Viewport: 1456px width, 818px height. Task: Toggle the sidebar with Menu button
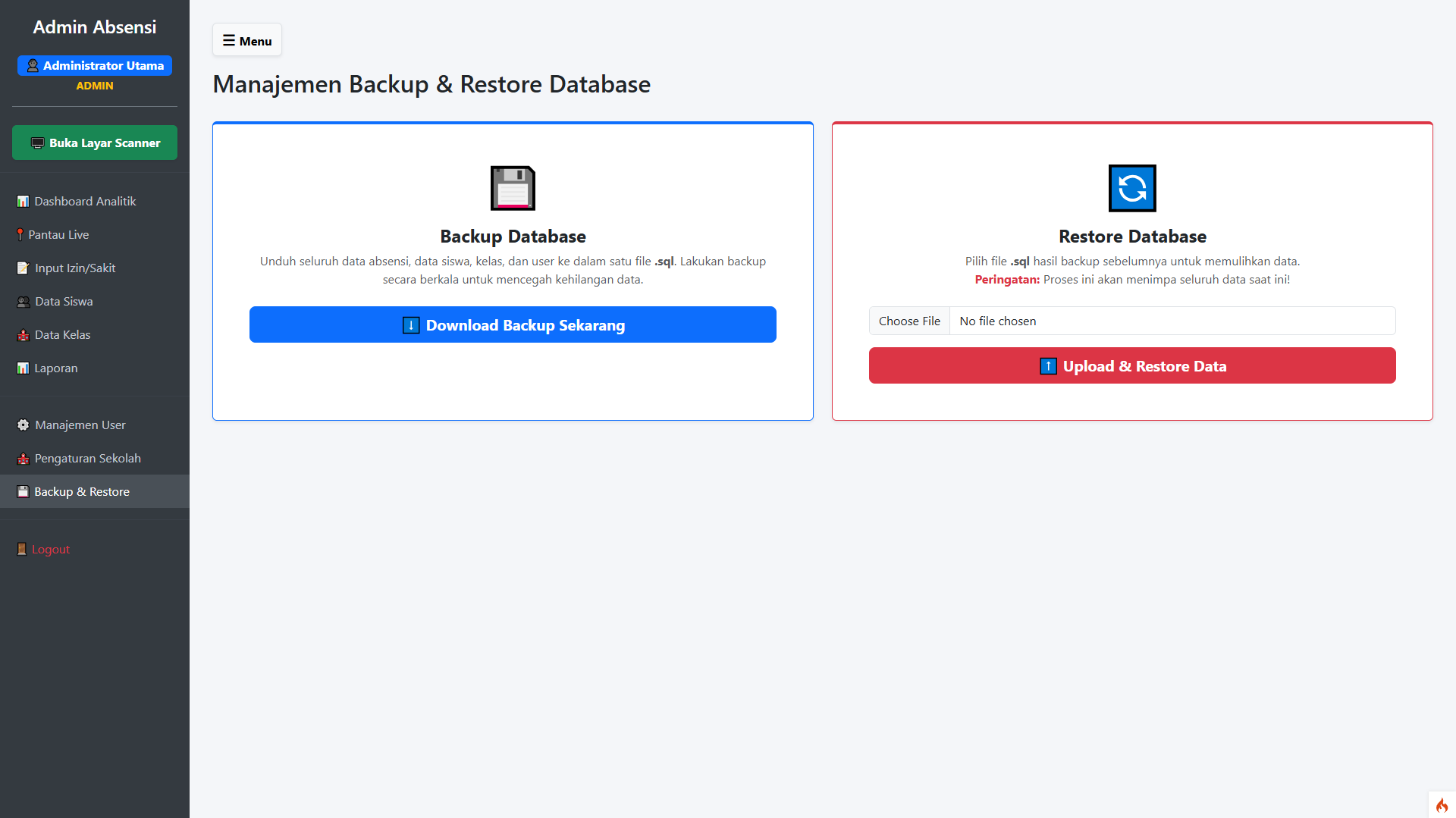click(x=247, y=41)
